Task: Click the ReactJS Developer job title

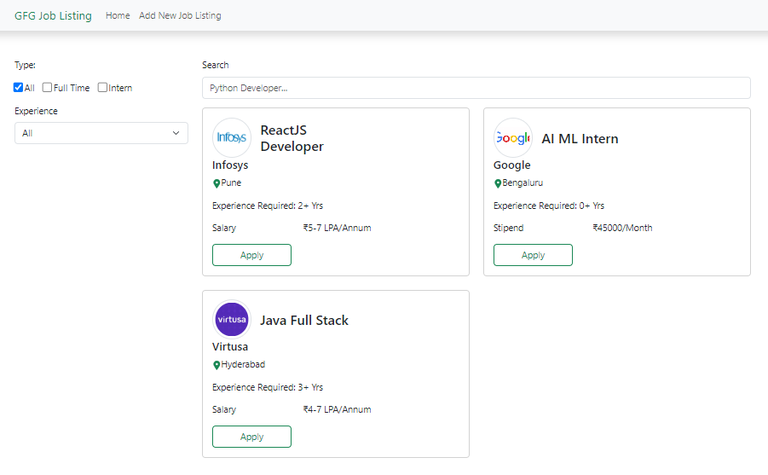Action: tap(292, 138)
